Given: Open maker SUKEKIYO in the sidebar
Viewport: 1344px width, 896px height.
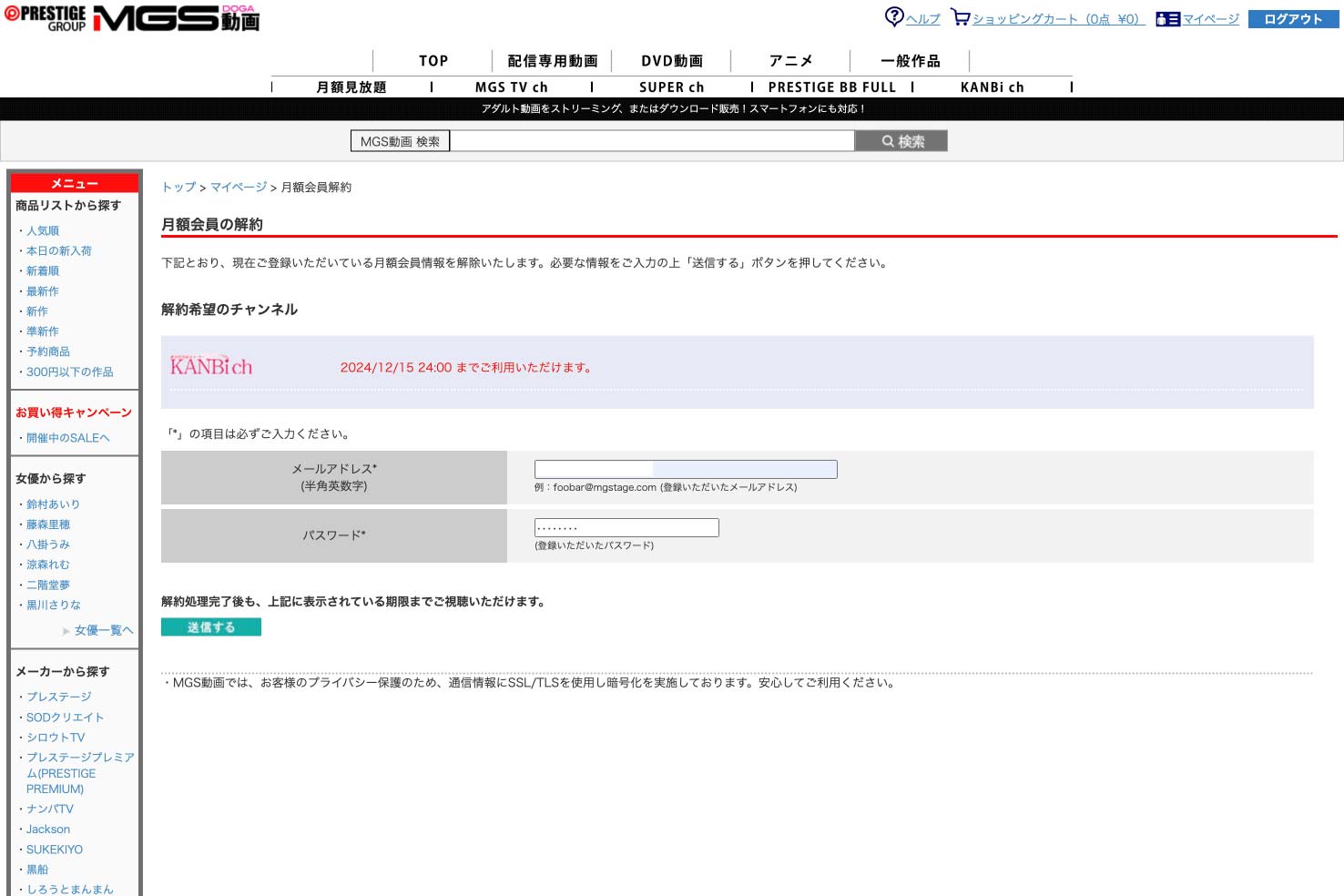Looking at the screenshot, I should (55, 850).
